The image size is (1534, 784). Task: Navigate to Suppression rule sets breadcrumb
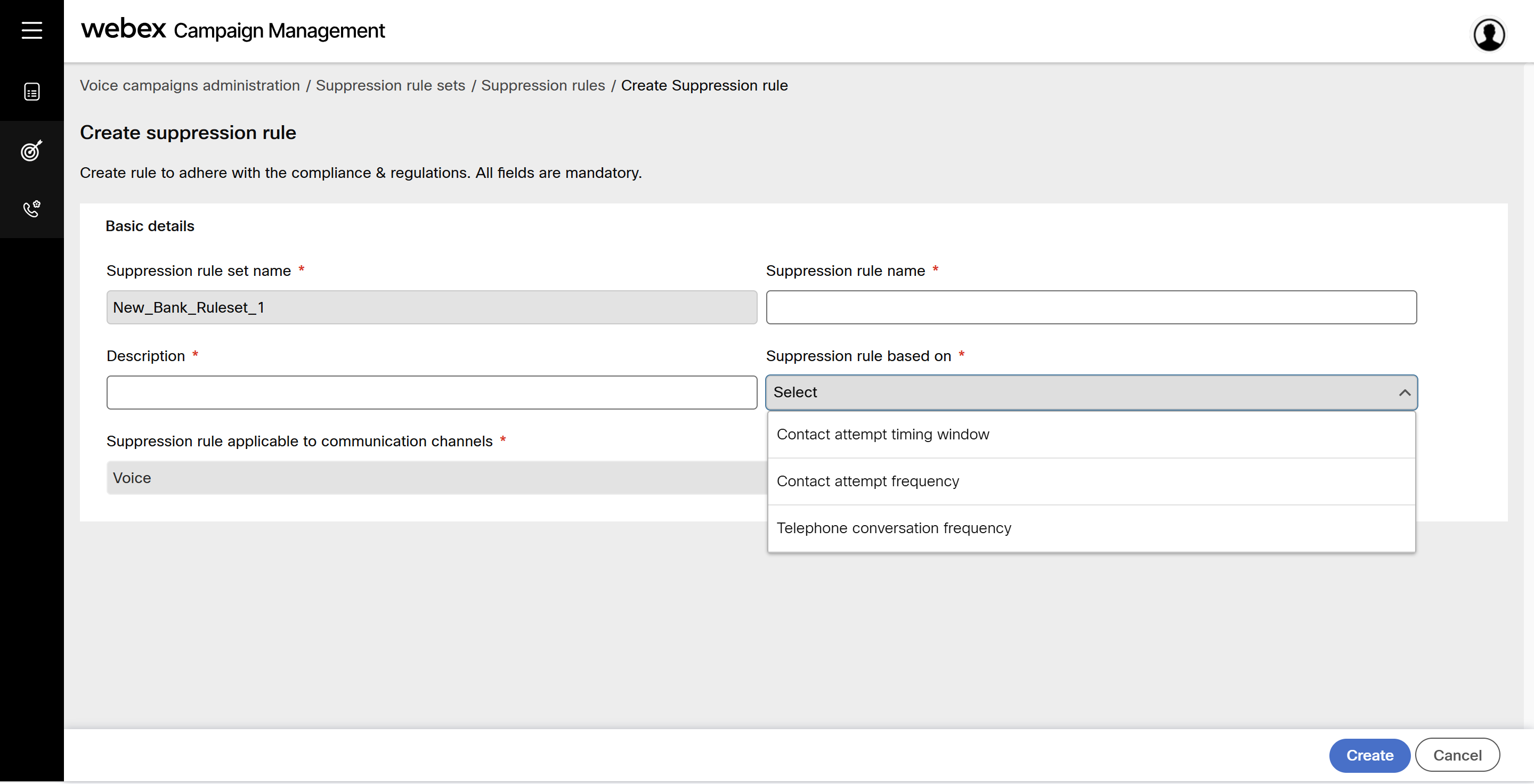(390, 86)
